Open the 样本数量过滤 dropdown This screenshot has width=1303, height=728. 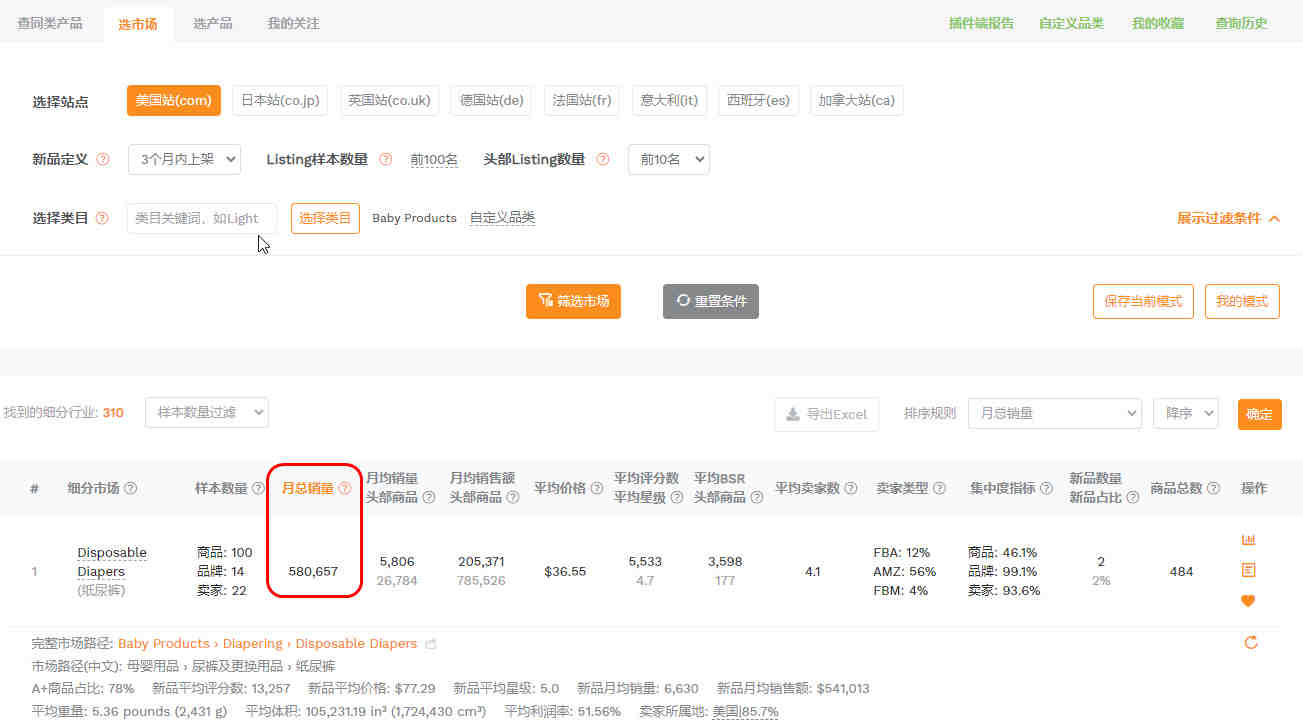207,412
